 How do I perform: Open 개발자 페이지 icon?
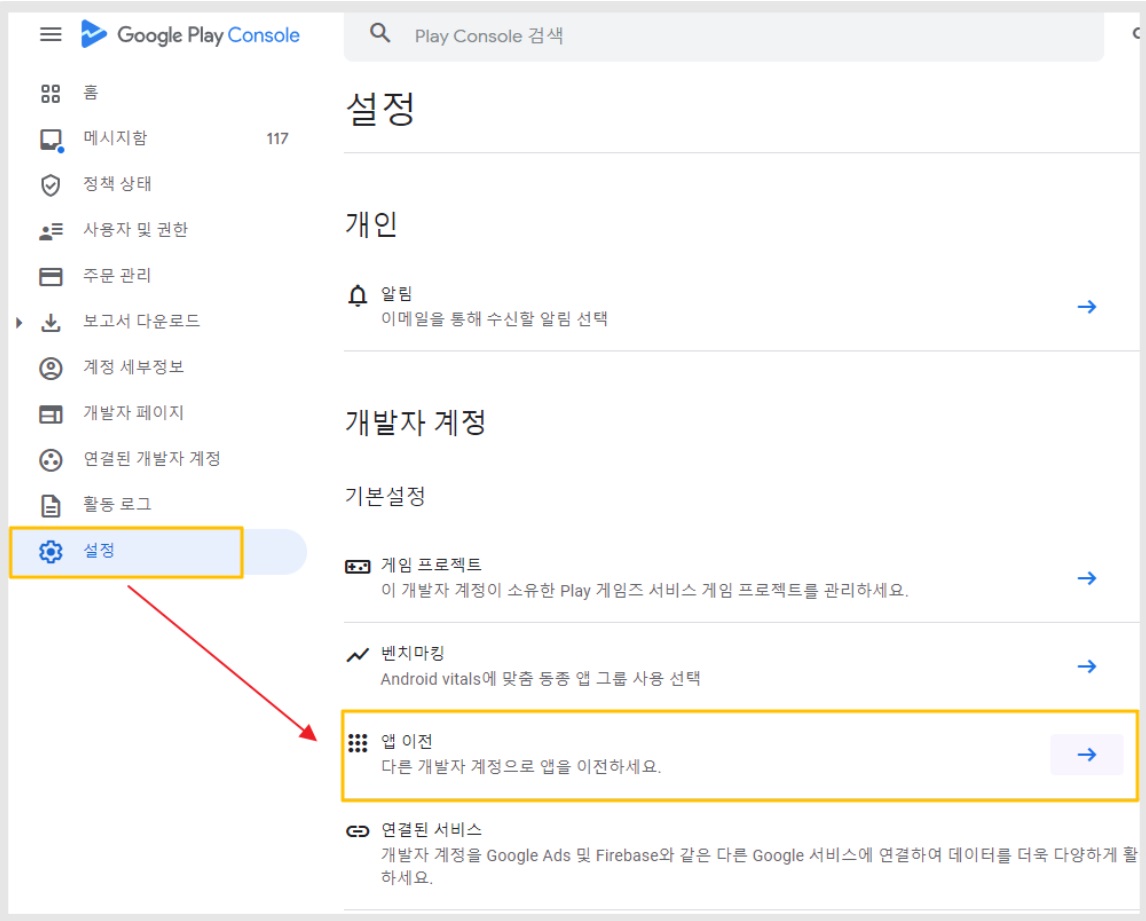coord(50,414)
